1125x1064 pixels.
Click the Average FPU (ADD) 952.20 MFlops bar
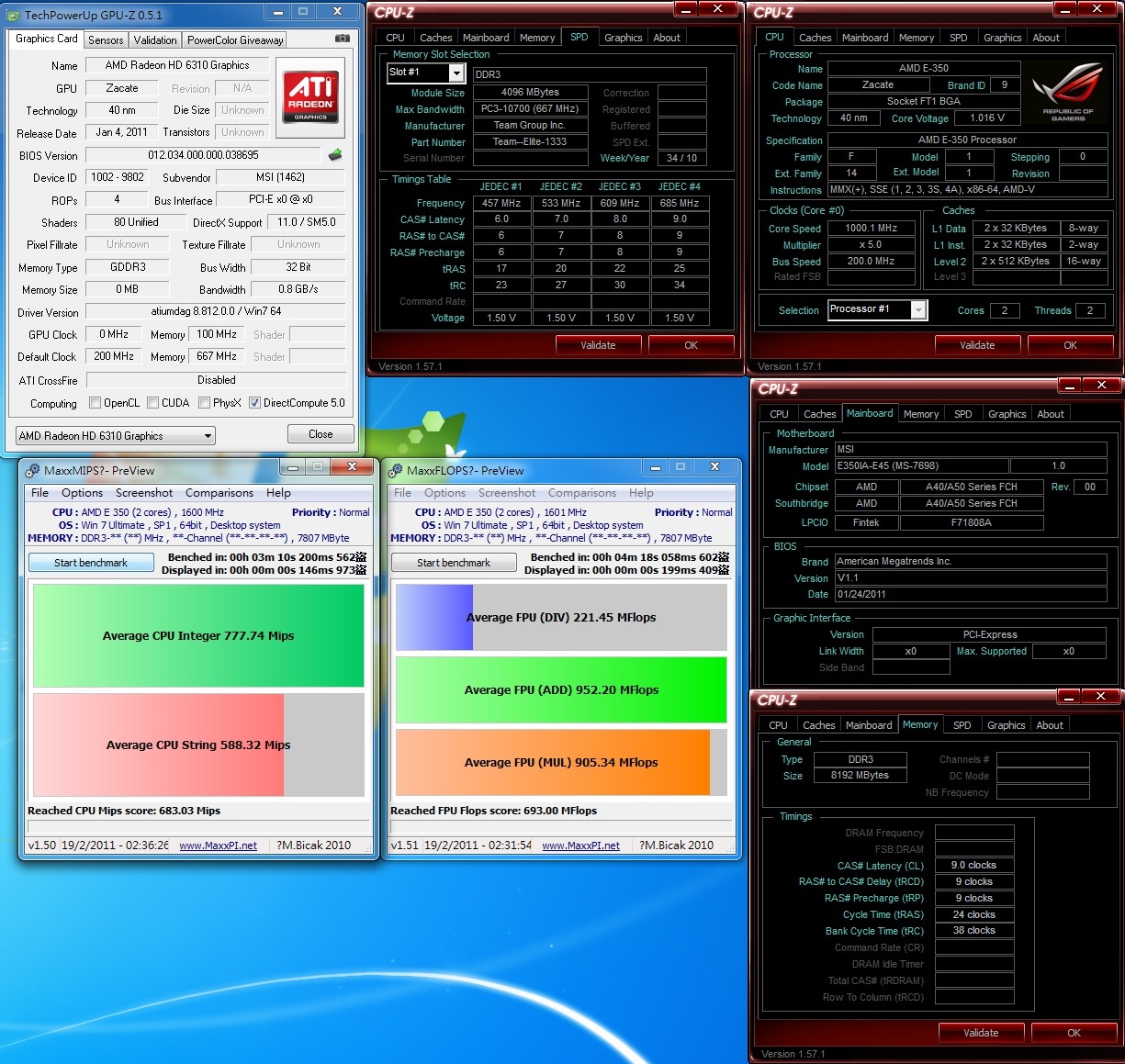point(561,689)
